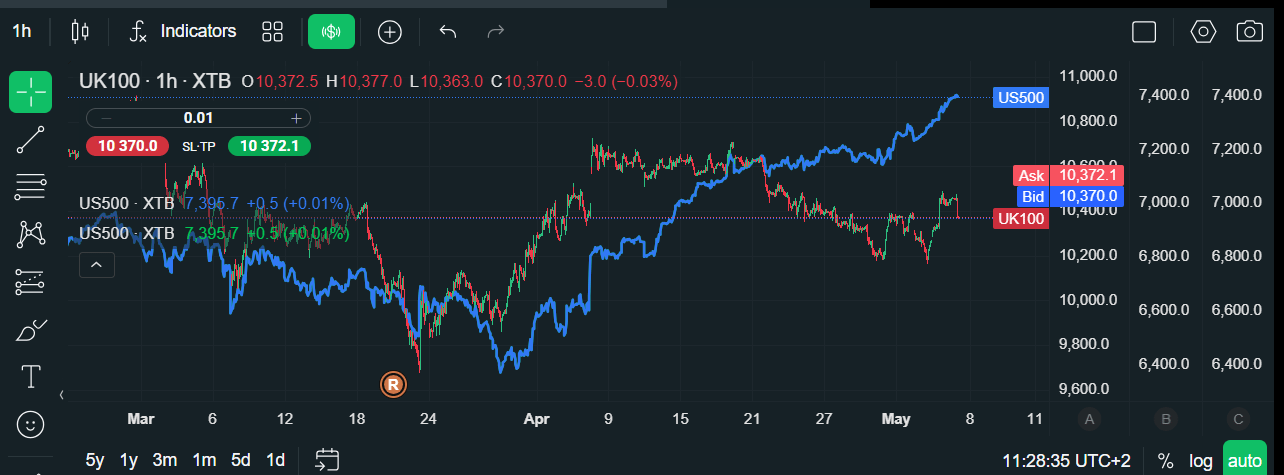Collapse the indicator legend chevron

[97, 265]
